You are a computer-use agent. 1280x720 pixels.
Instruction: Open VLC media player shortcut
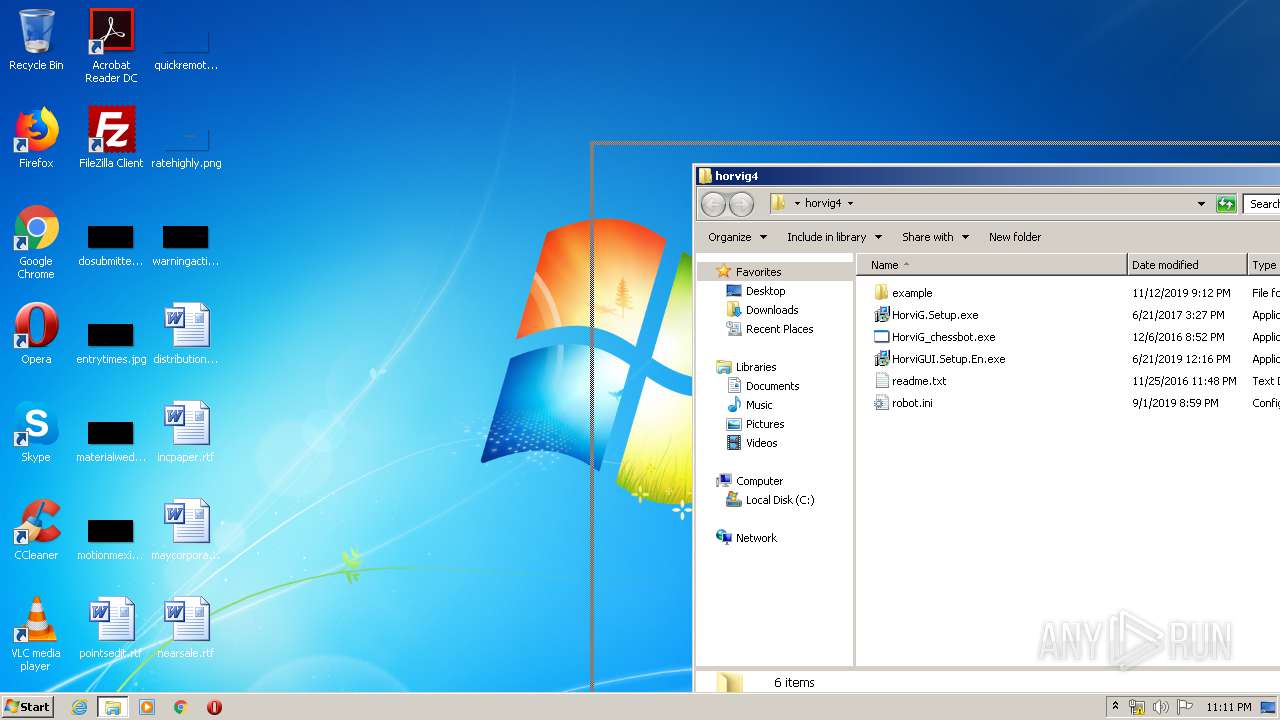[x=36, y=634]
